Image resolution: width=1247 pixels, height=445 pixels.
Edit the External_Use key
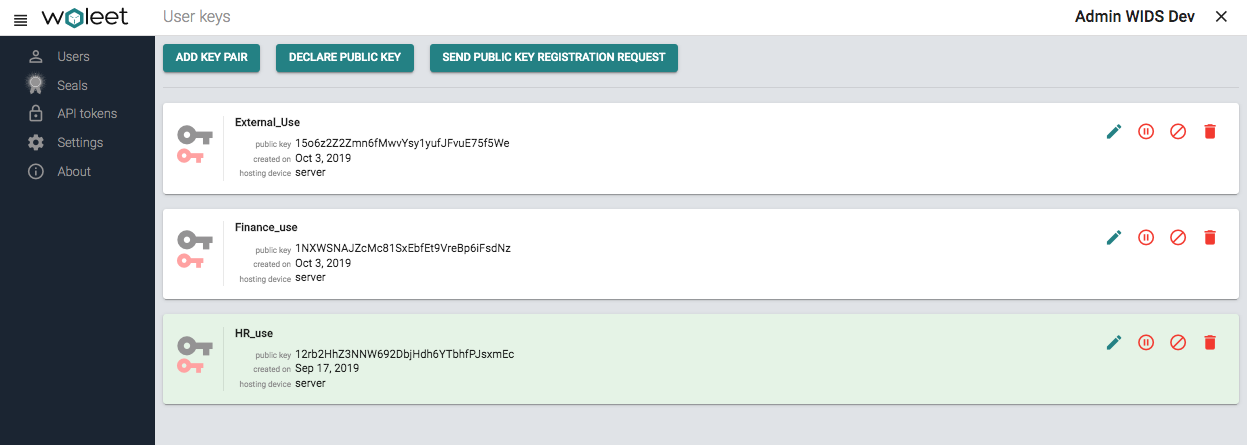click(1114, 132)
